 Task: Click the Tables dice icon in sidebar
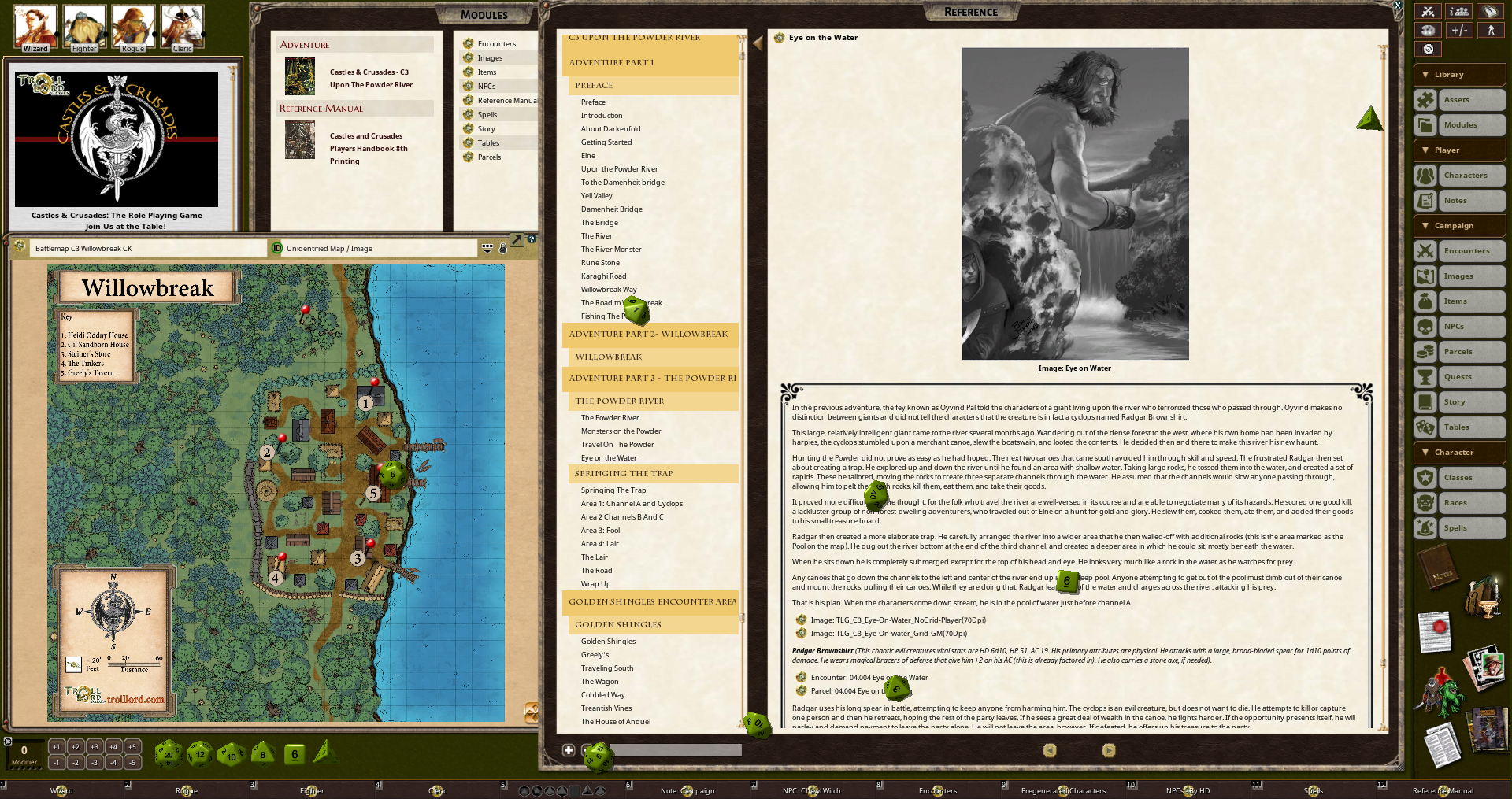click(x=1425, y=427)
